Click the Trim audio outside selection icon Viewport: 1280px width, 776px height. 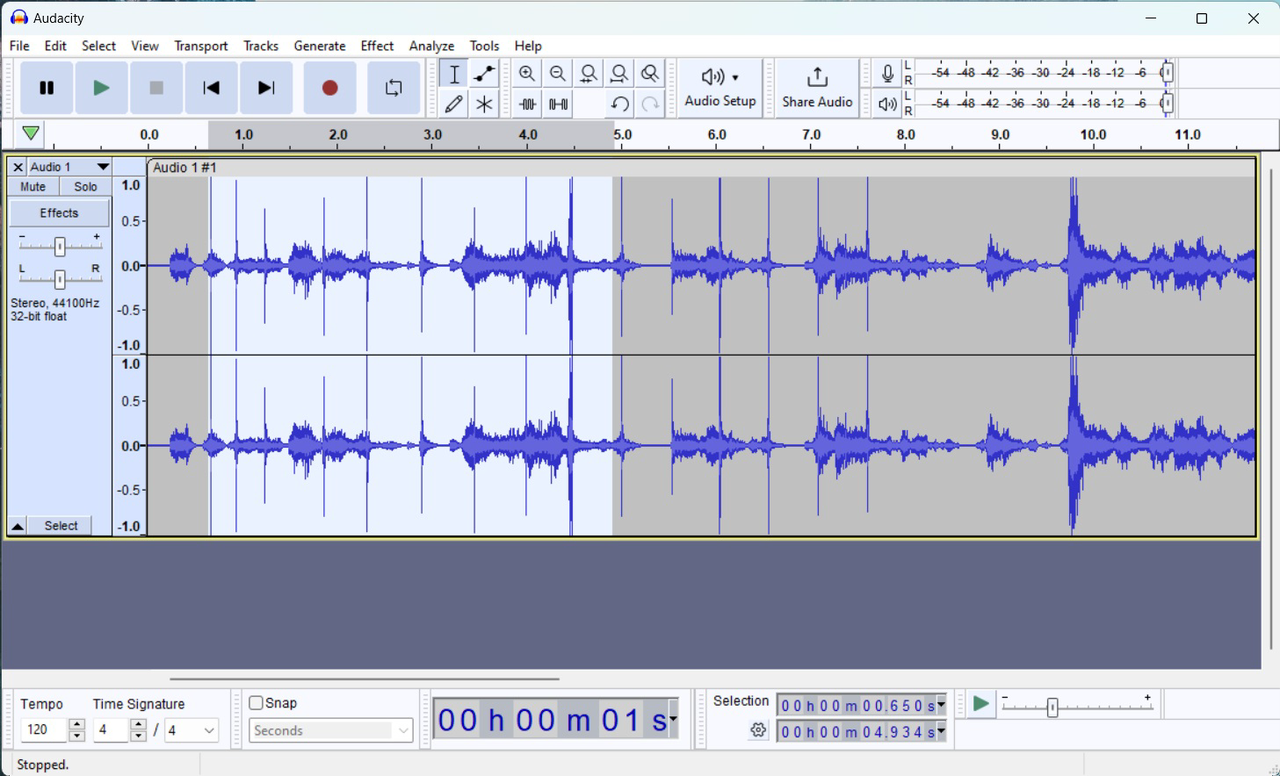click(x=527, y=104)
